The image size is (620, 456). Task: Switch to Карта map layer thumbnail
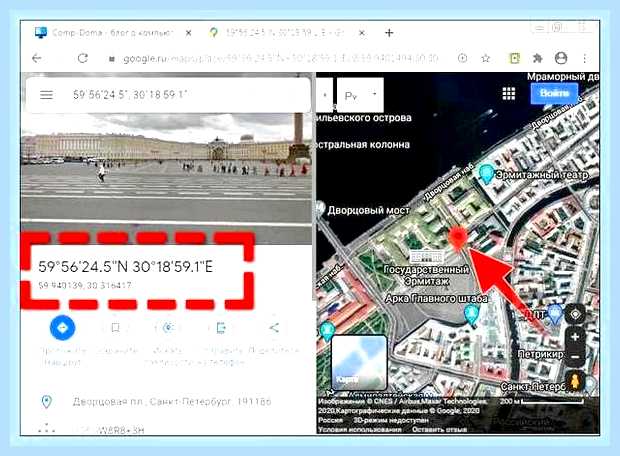pos(359,362)
